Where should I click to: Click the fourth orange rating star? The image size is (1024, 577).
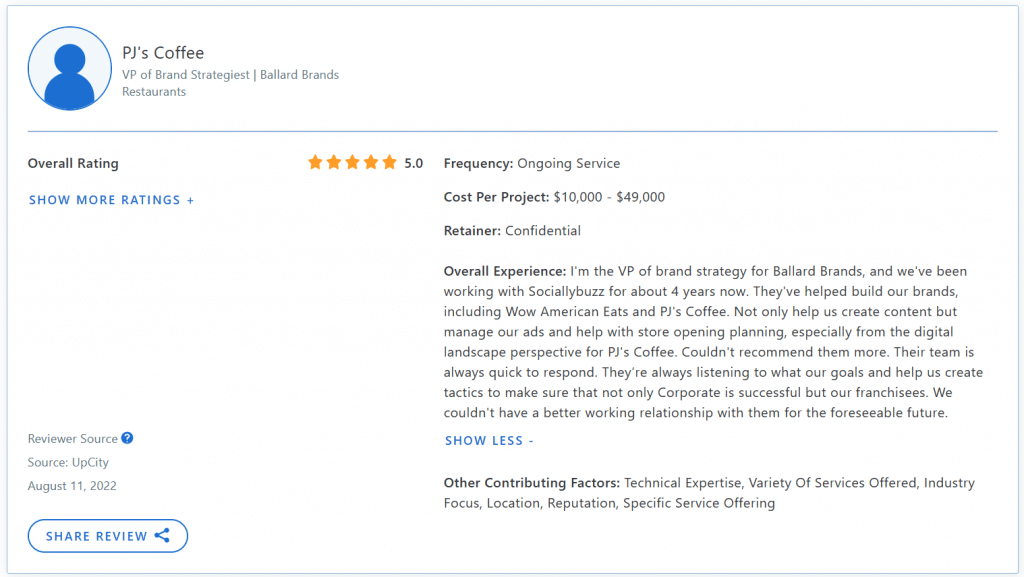point(370,163)
